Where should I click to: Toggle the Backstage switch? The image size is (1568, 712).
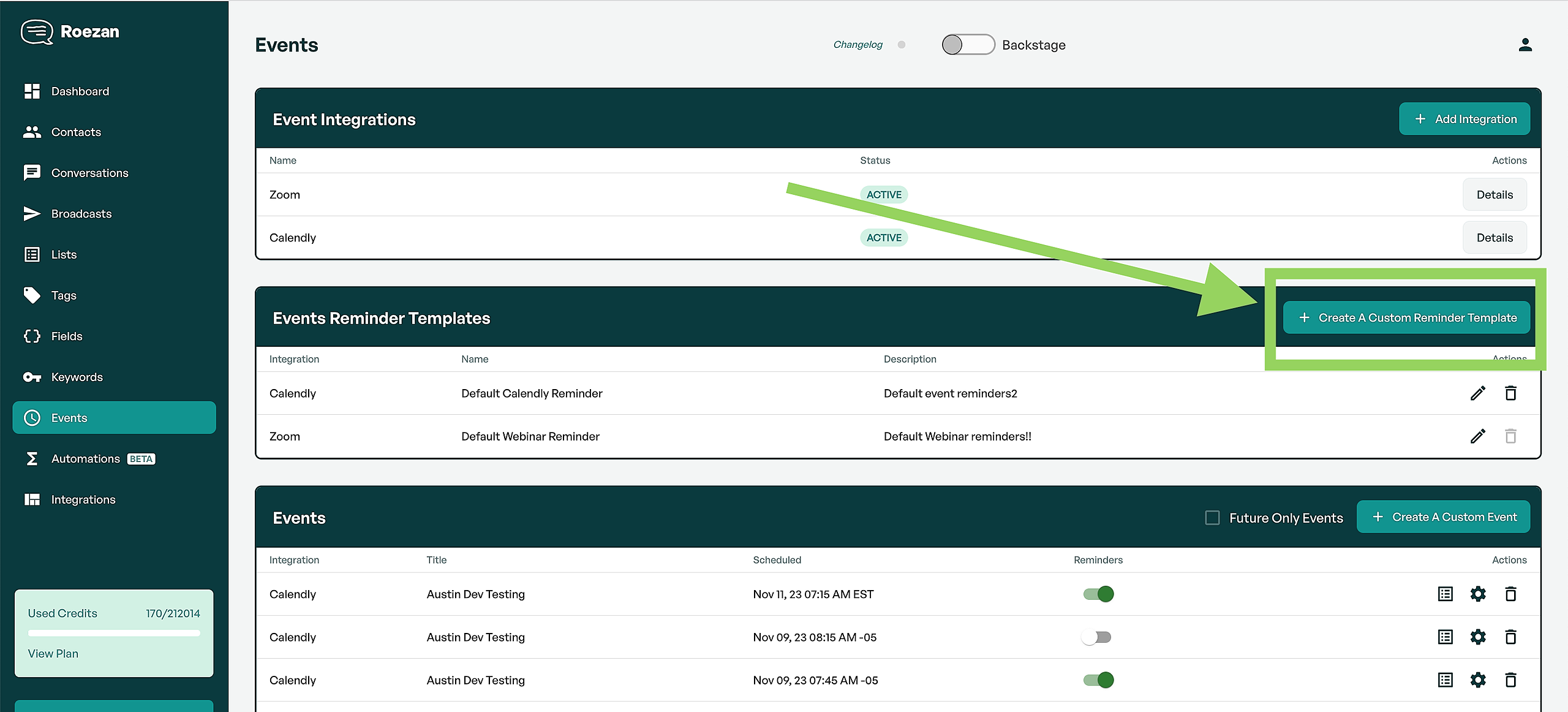tap(967, 45)
